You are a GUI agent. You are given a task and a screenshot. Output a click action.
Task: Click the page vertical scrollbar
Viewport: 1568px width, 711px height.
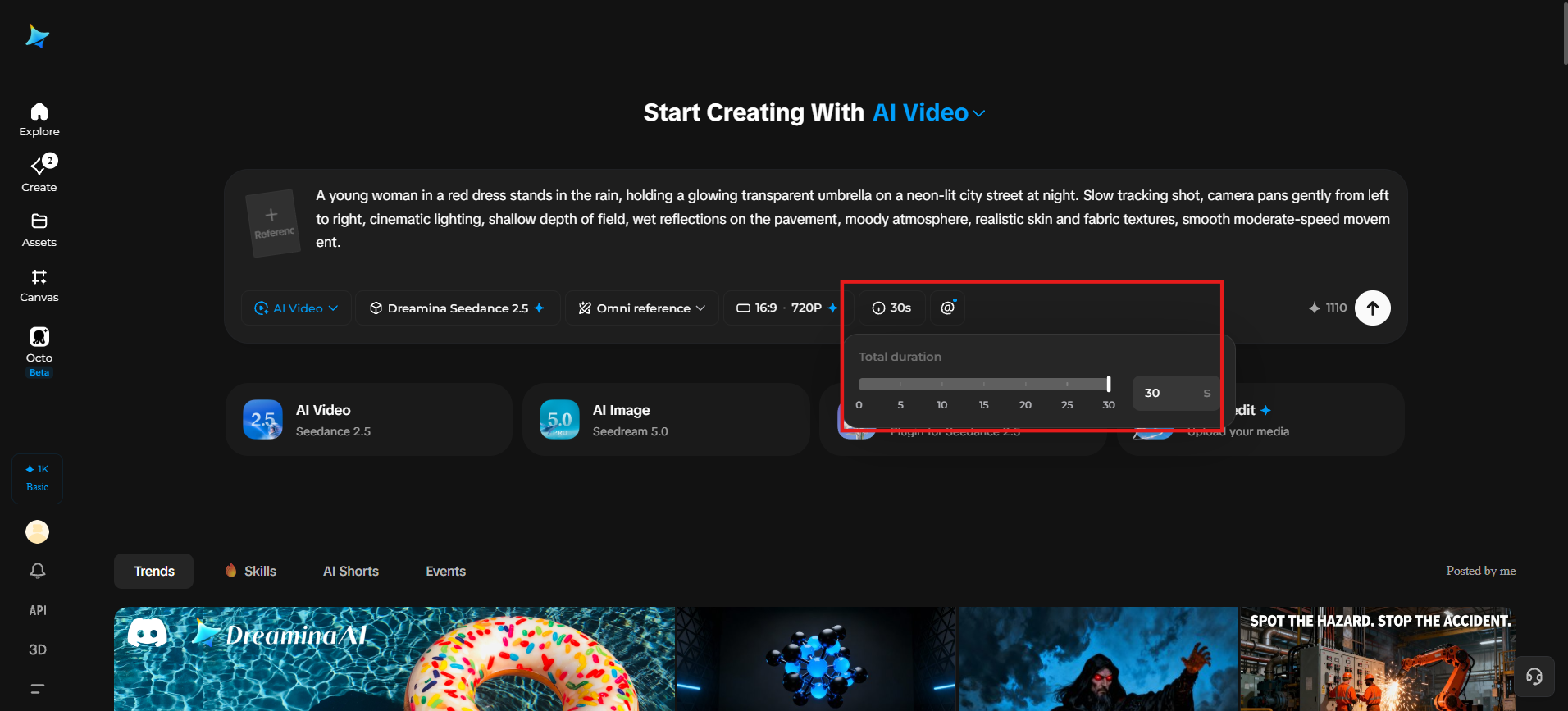click(1564, 33)
